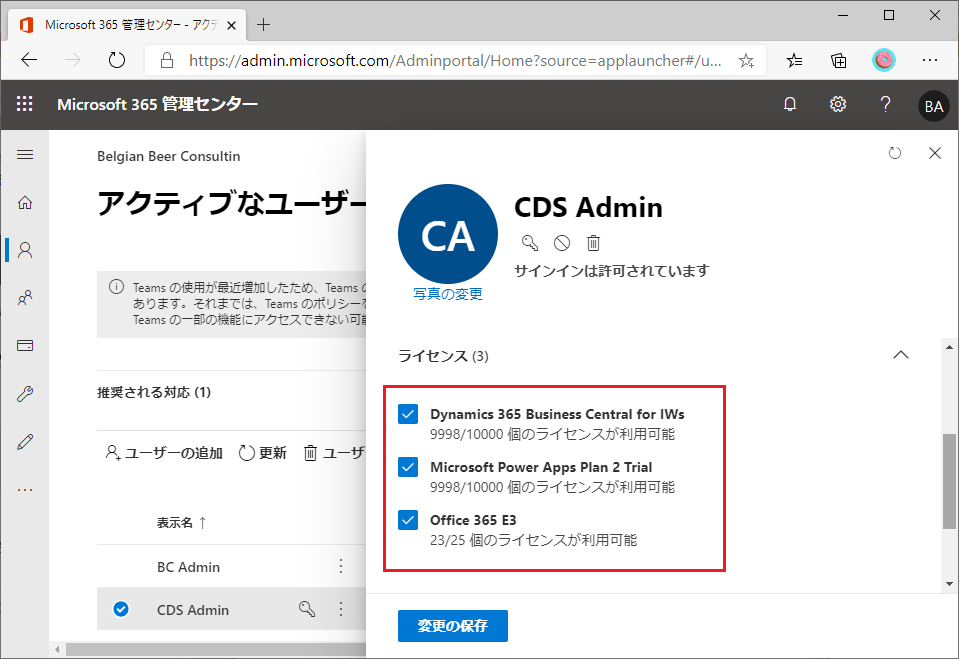The width and height of the screenshot is (959, 659).
Task: Click the browser address bar
Action: point(455,60)
